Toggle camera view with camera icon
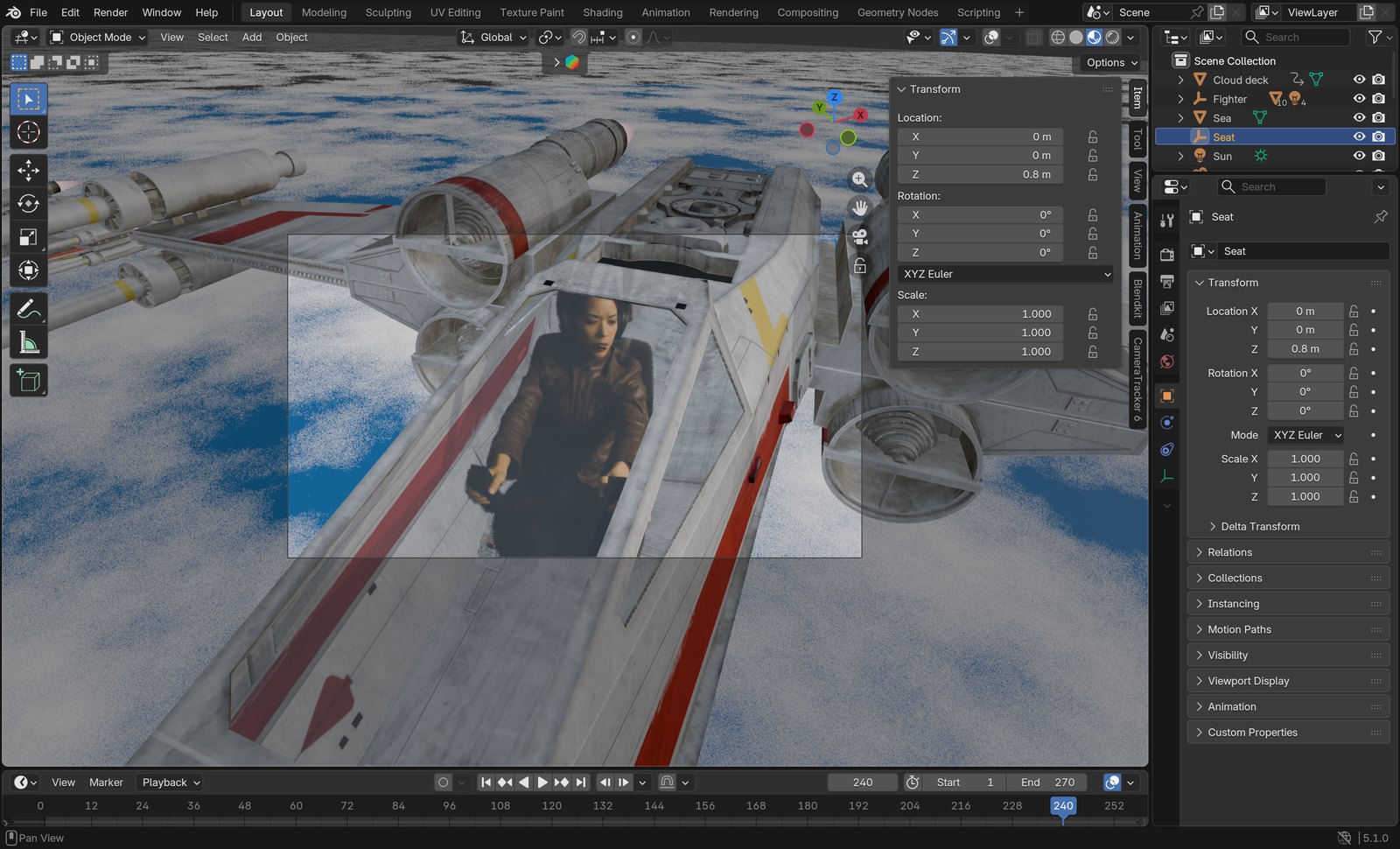This screenshot has width=1400, height=849. tap(860, 236)
